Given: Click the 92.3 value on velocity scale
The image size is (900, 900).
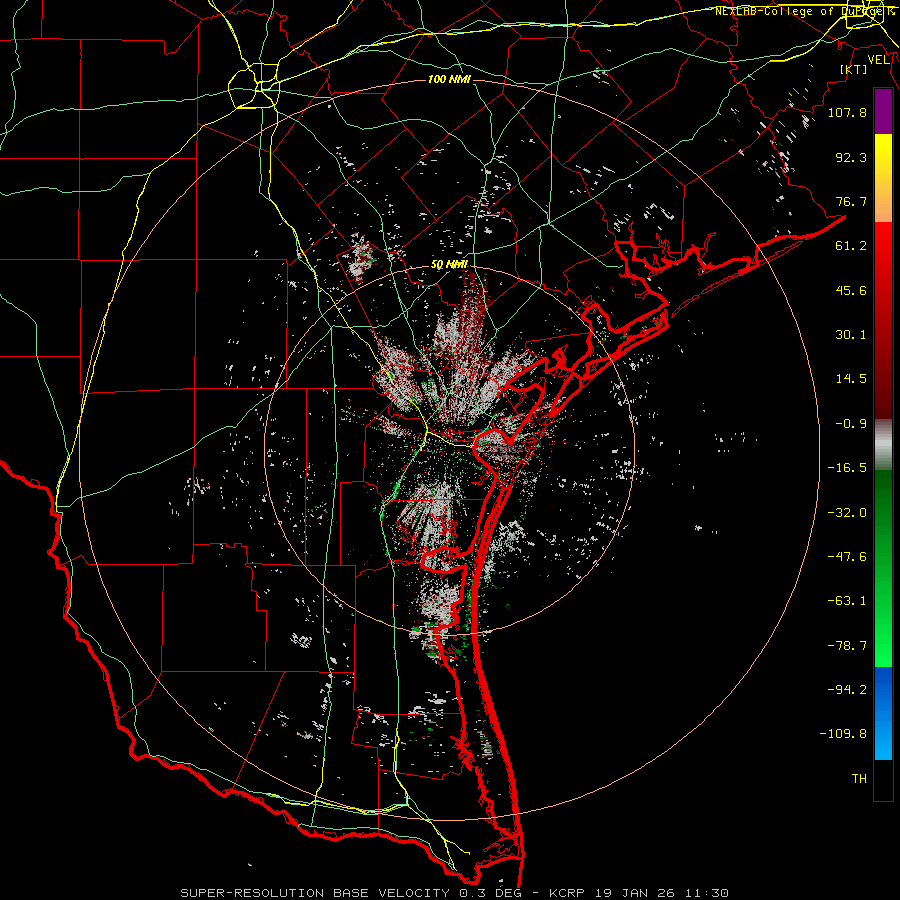Looking at the screenshot, I should (x=851, y=157).
